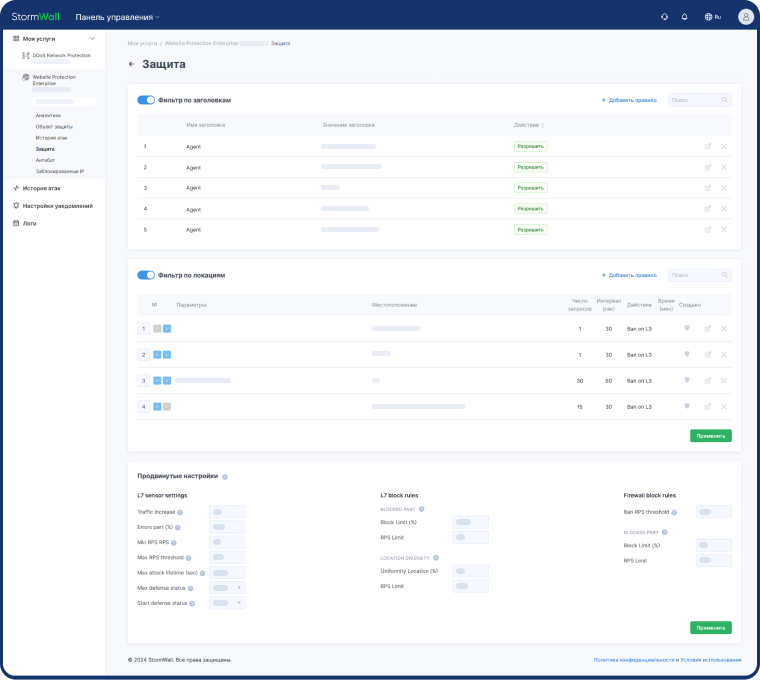Toggle the Фильтр по заголовкам switch
The height and width of the screenshot is (680, 760).
(146, 100)
